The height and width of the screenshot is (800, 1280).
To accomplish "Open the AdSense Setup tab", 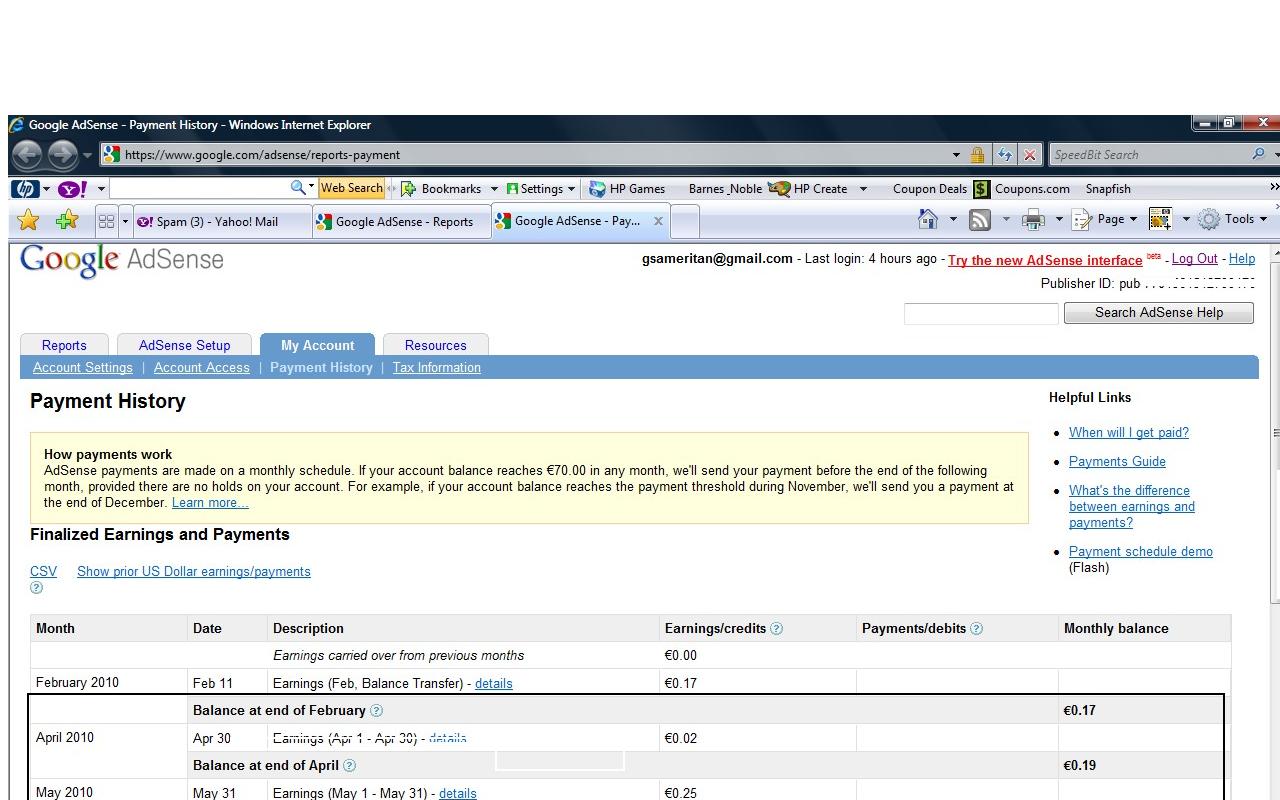I will pyautogui.click(x=184, y=345).
